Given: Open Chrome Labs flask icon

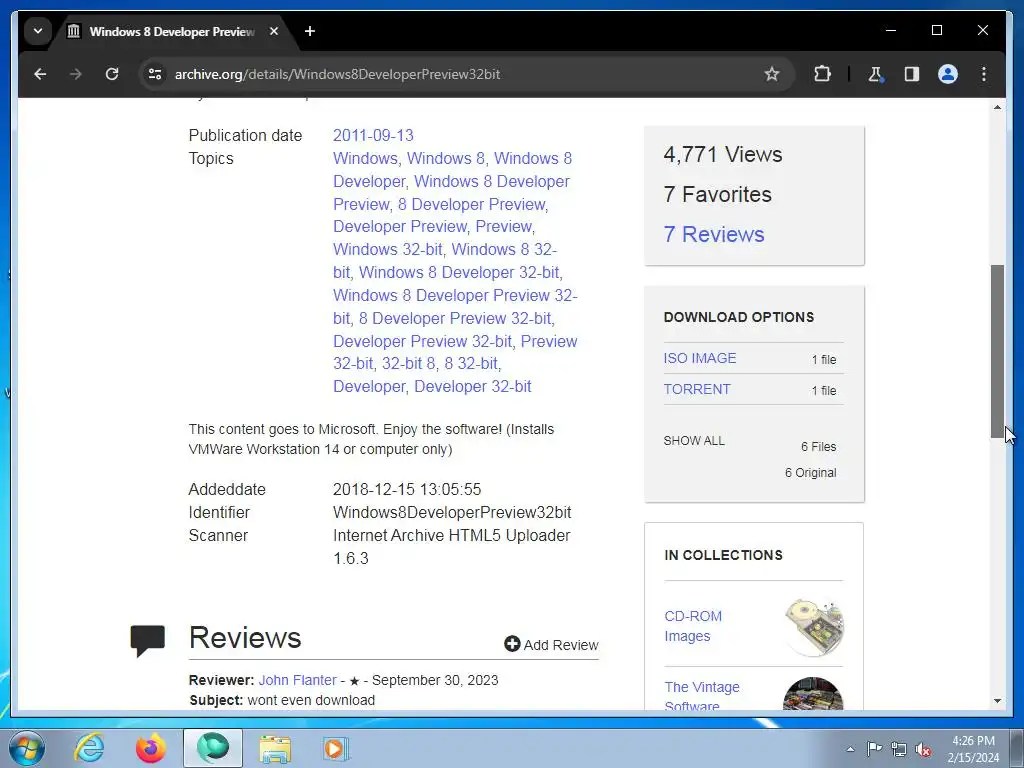Looking at the screenshot, I should (x=876, y=74).
